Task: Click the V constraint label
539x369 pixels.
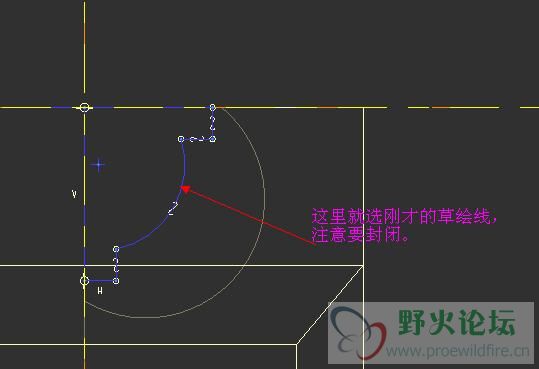Action: tap(74, 194)
